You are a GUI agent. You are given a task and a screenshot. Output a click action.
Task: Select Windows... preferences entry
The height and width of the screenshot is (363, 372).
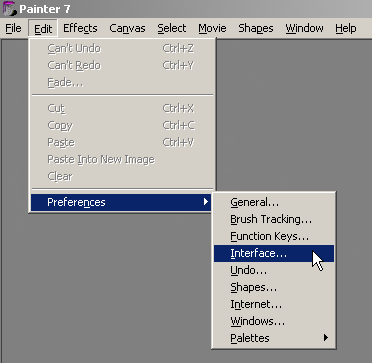pyautogui.click(x=274, y=321)
